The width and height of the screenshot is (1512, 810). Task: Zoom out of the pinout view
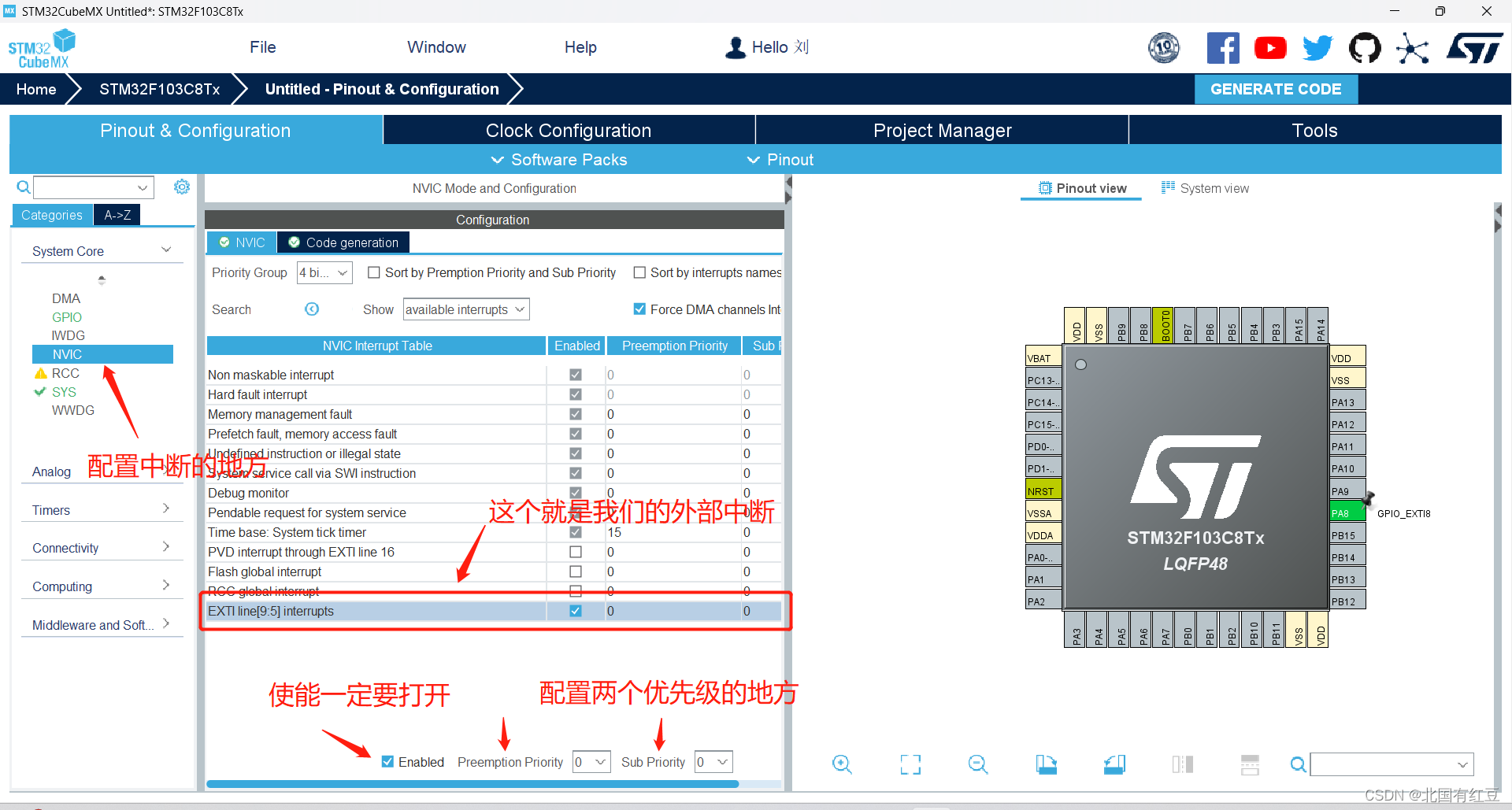click(x=978, y=764)
